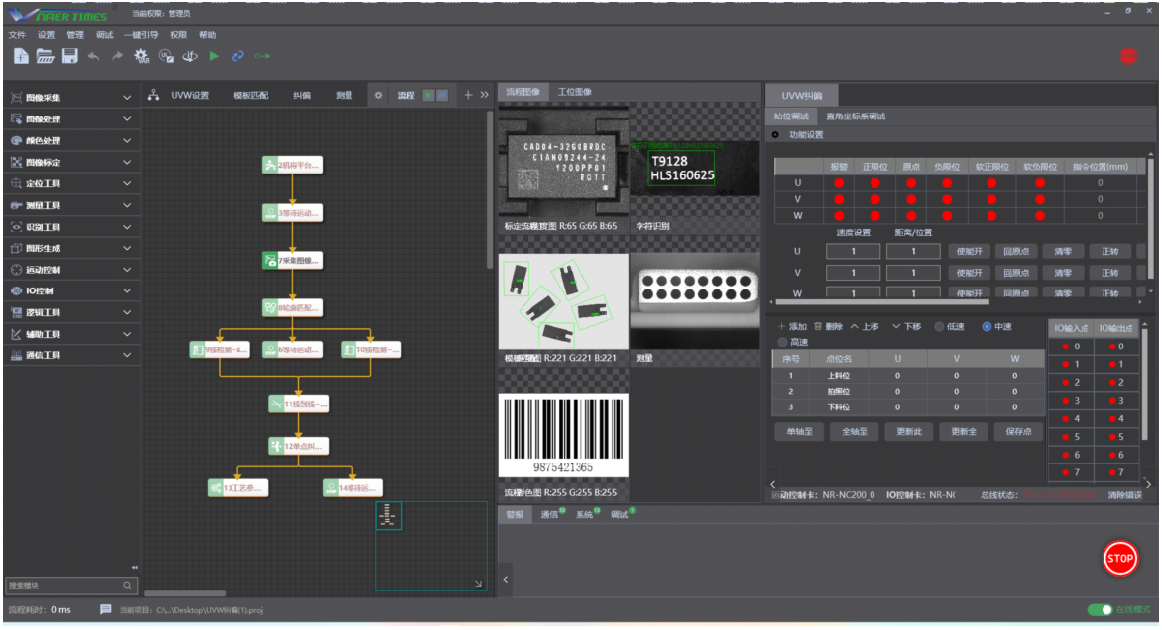Select the barcode image thumbnail

(563, 435)
